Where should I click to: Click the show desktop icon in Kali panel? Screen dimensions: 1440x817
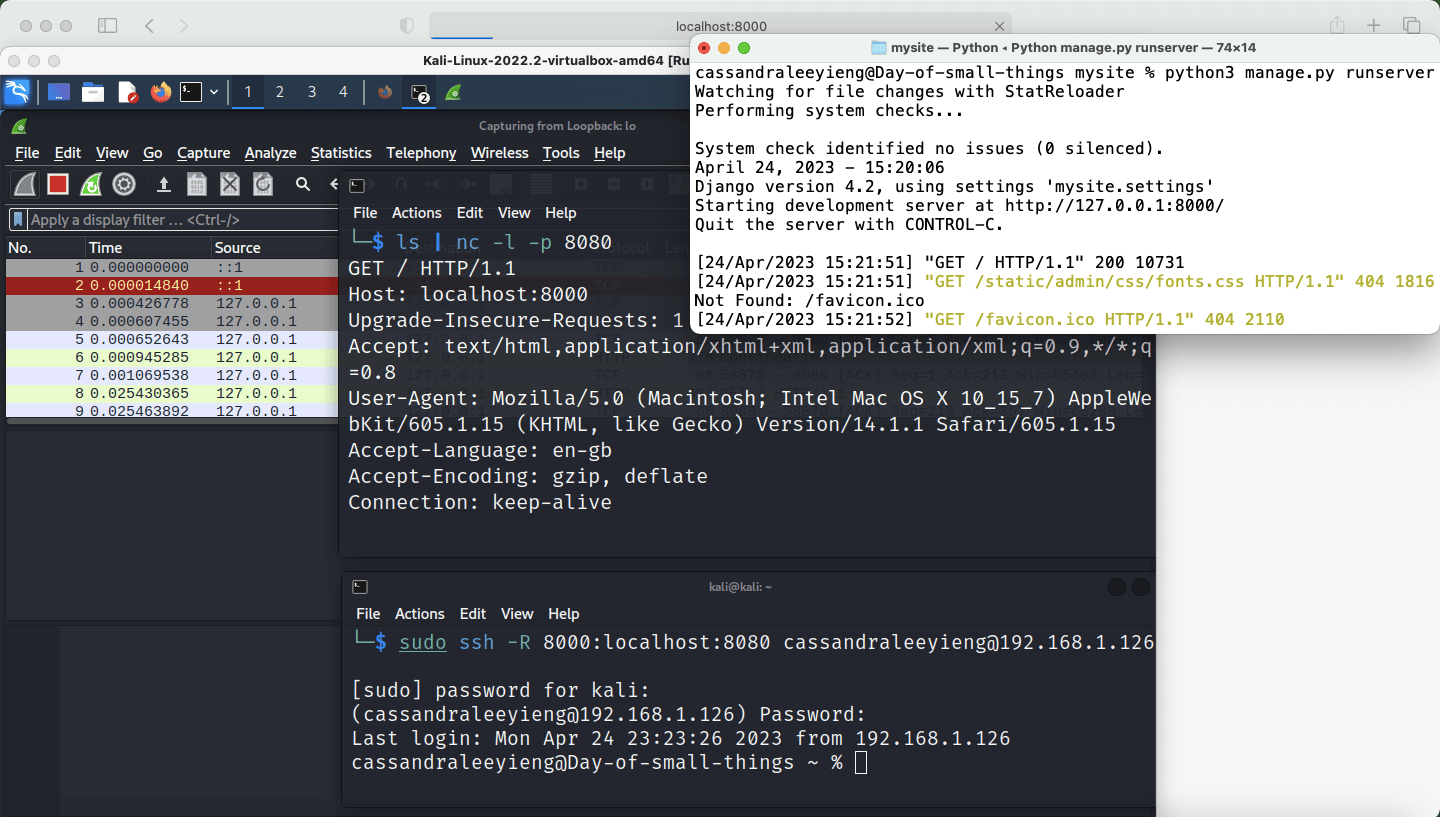click(59, 92)
